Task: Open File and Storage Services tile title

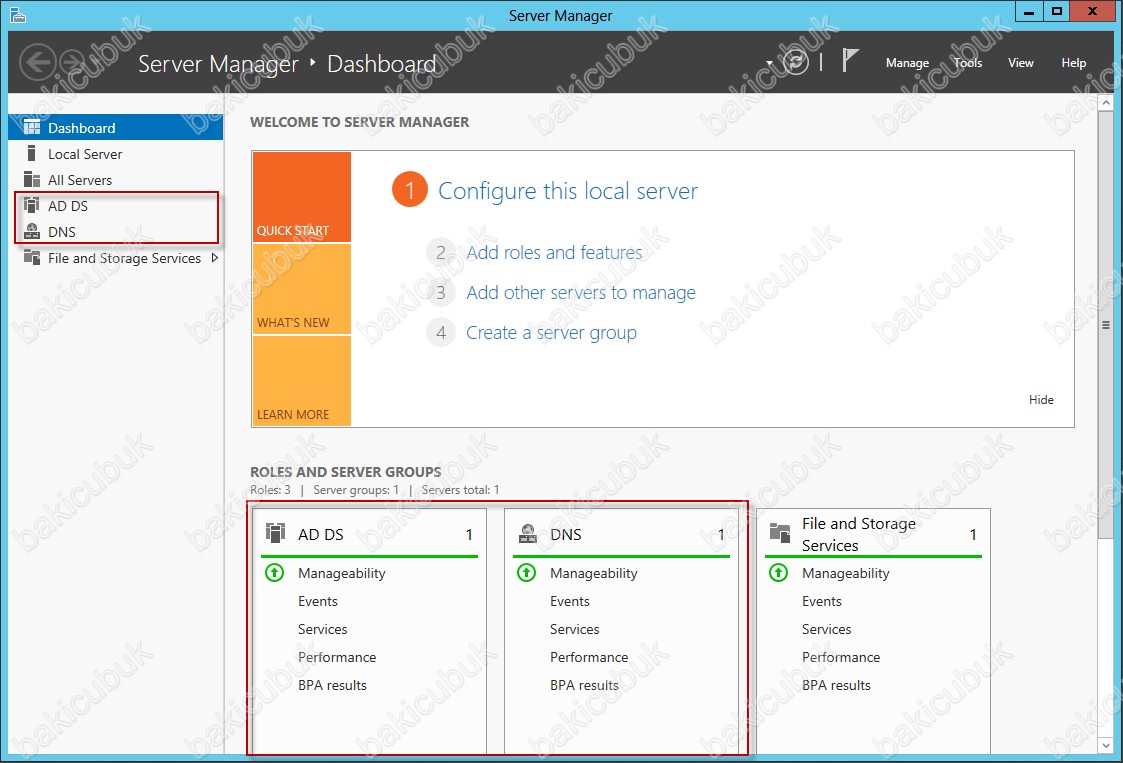Action: click(859, 534)
